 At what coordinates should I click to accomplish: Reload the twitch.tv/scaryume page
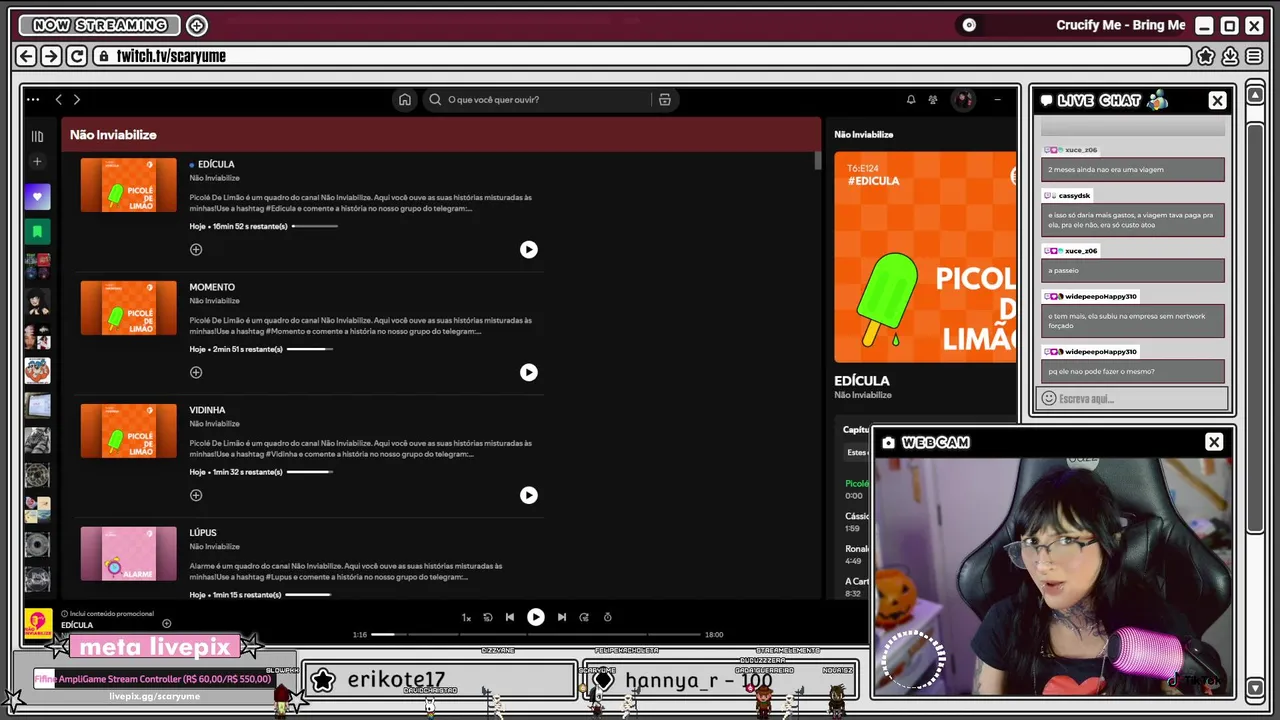(76, 56)
